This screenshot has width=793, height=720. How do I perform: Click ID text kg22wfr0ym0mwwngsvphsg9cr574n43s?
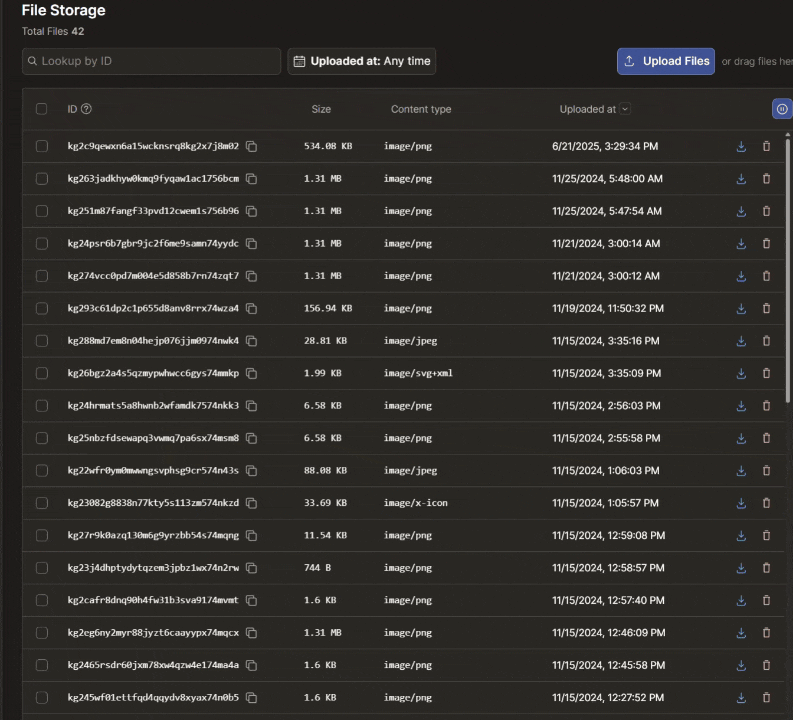pos(153,470)
